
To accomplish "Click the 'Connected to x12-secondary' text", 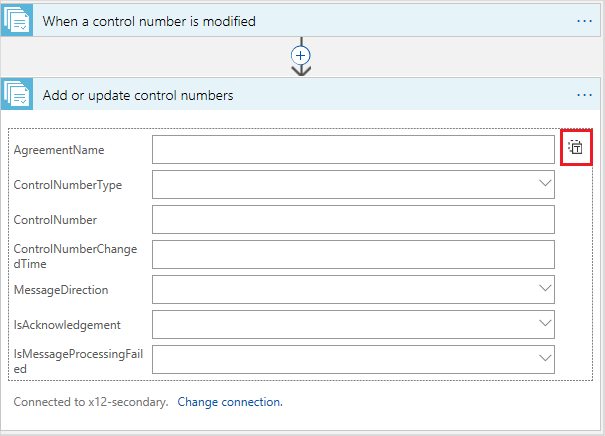I will tap(91, 402).
